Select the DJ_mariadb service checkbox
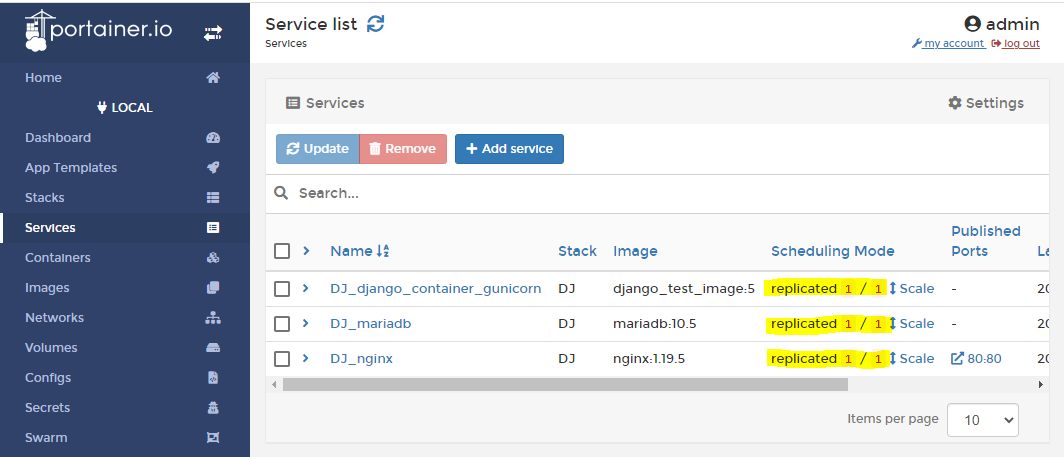1064x457 pixels. coord(282,324)
